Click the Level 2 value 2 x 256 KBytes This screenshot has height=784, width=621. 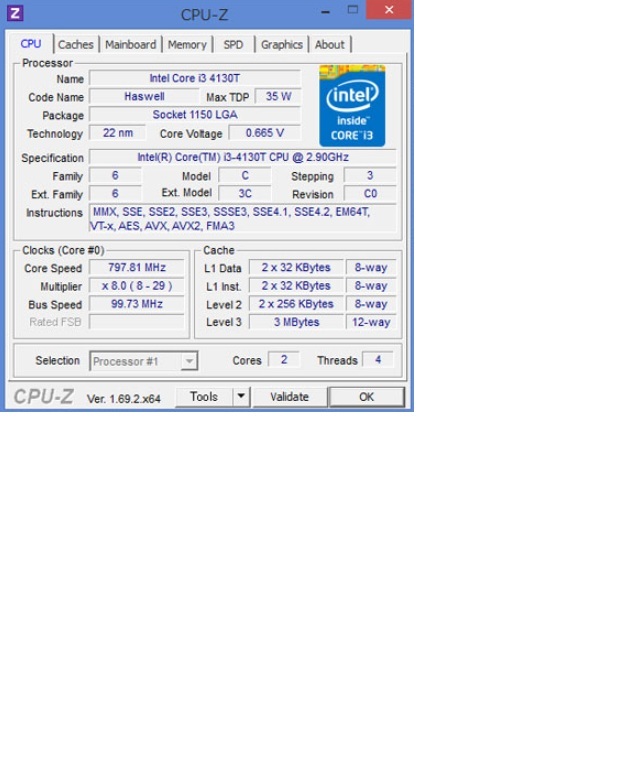click(296, 304)
